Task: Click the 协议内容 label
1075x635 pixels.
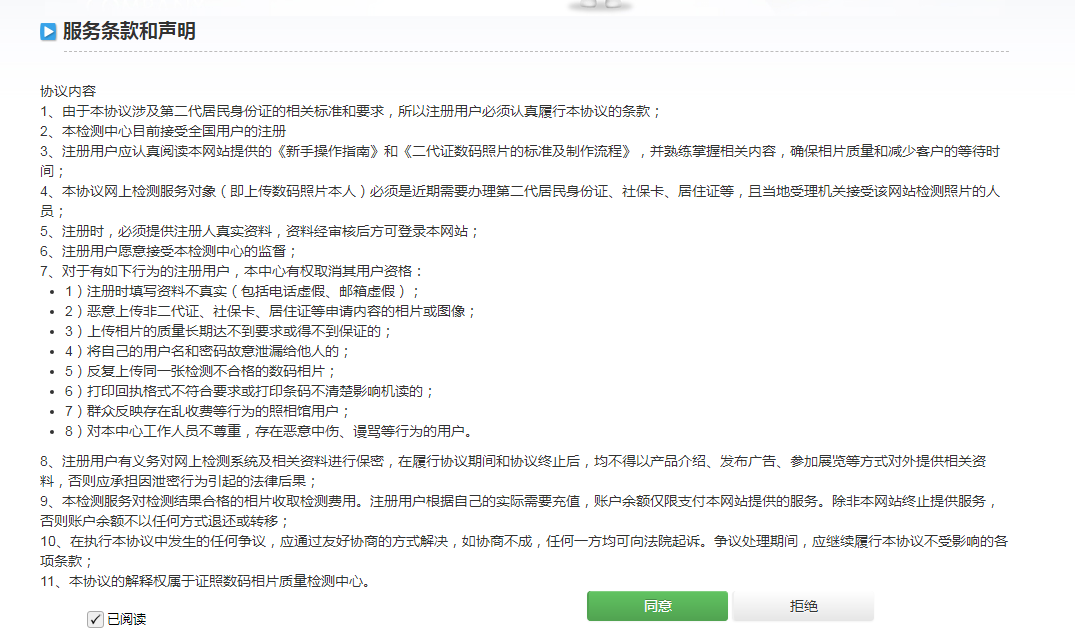Action: (x=68, y=91)
